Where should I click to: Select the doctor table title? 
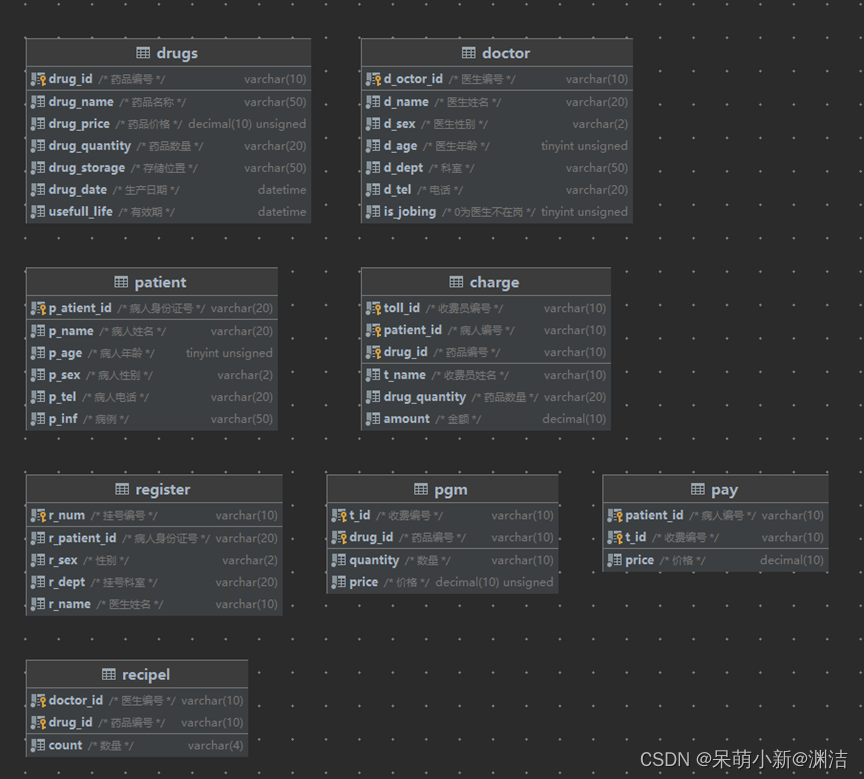506,53
